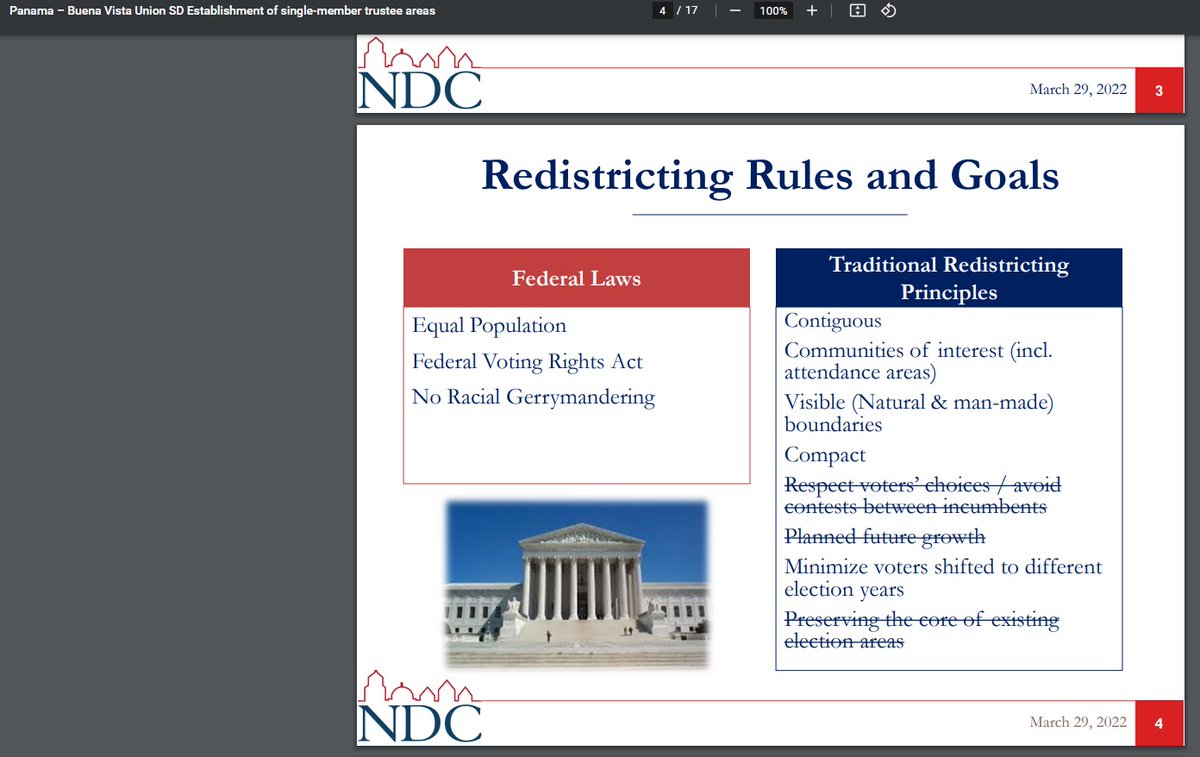Click the Supreme Court building image
The width and height of the screenshot is (1200, 757).
tap(577, 584)
